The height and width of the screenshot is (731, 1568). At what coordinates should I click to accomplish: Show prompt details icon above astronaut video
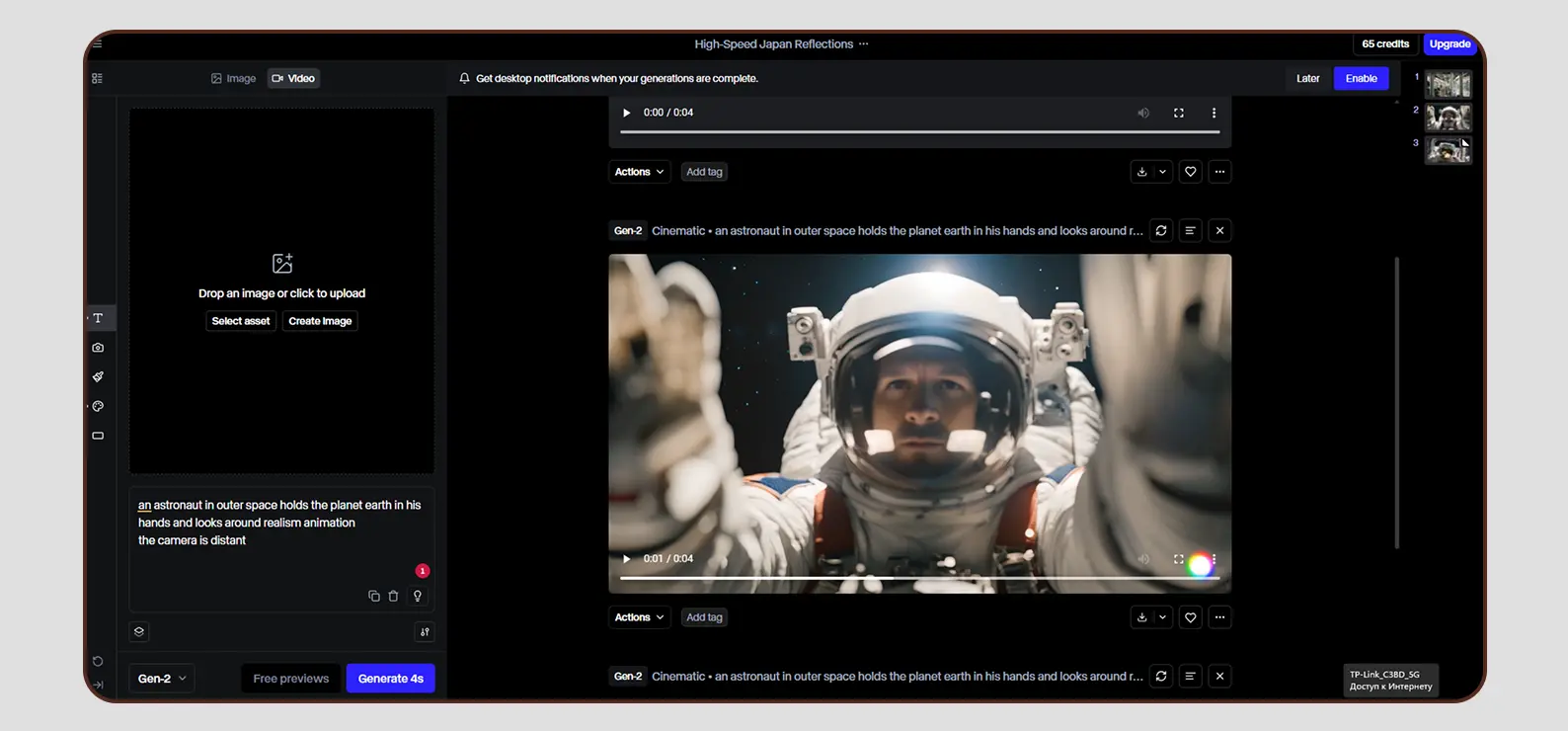click(1191, 230)
